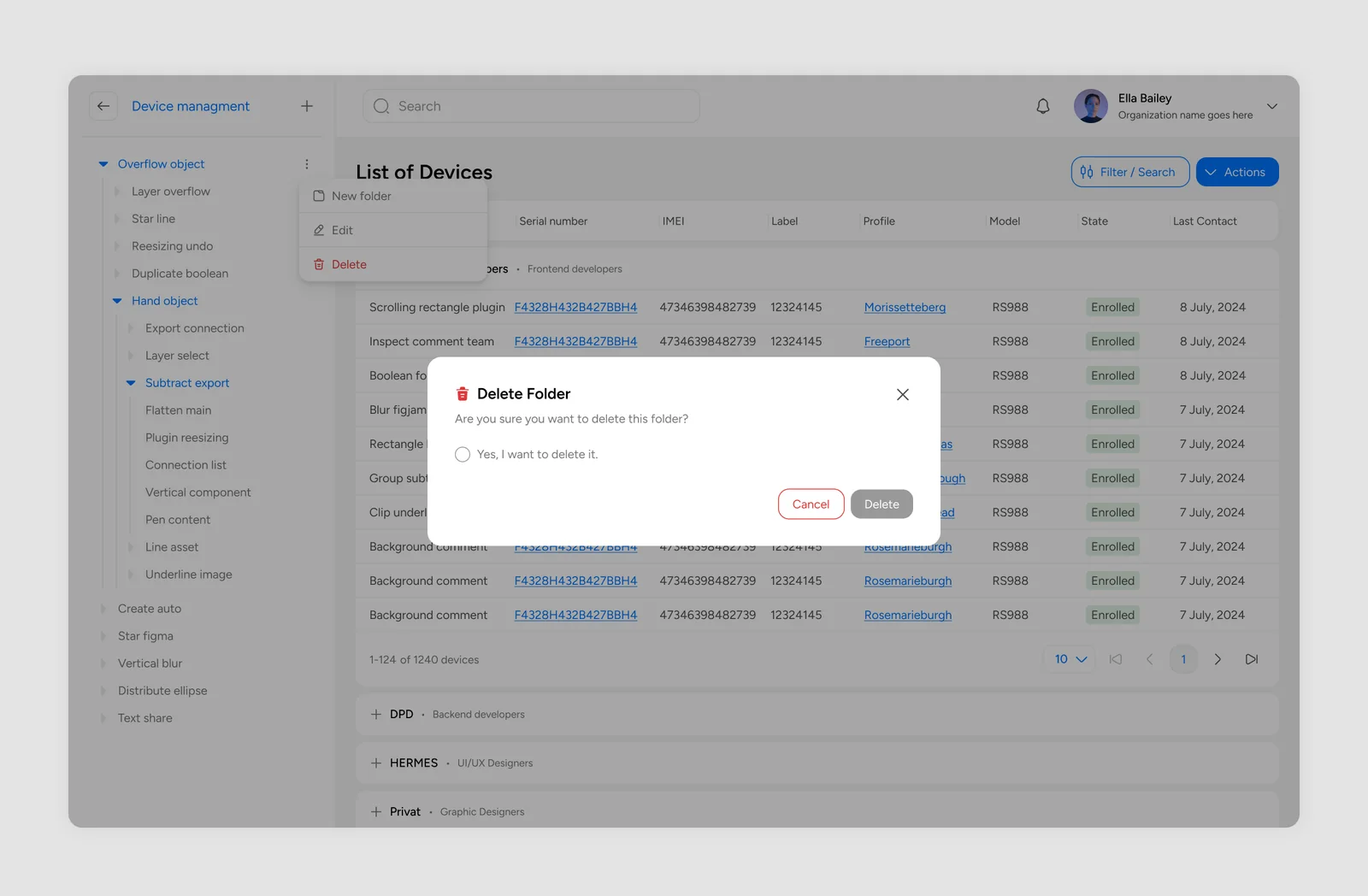Go to the previous page arrow
Viewport: 1368px width, 896px height.
(x=1150, y=659)
